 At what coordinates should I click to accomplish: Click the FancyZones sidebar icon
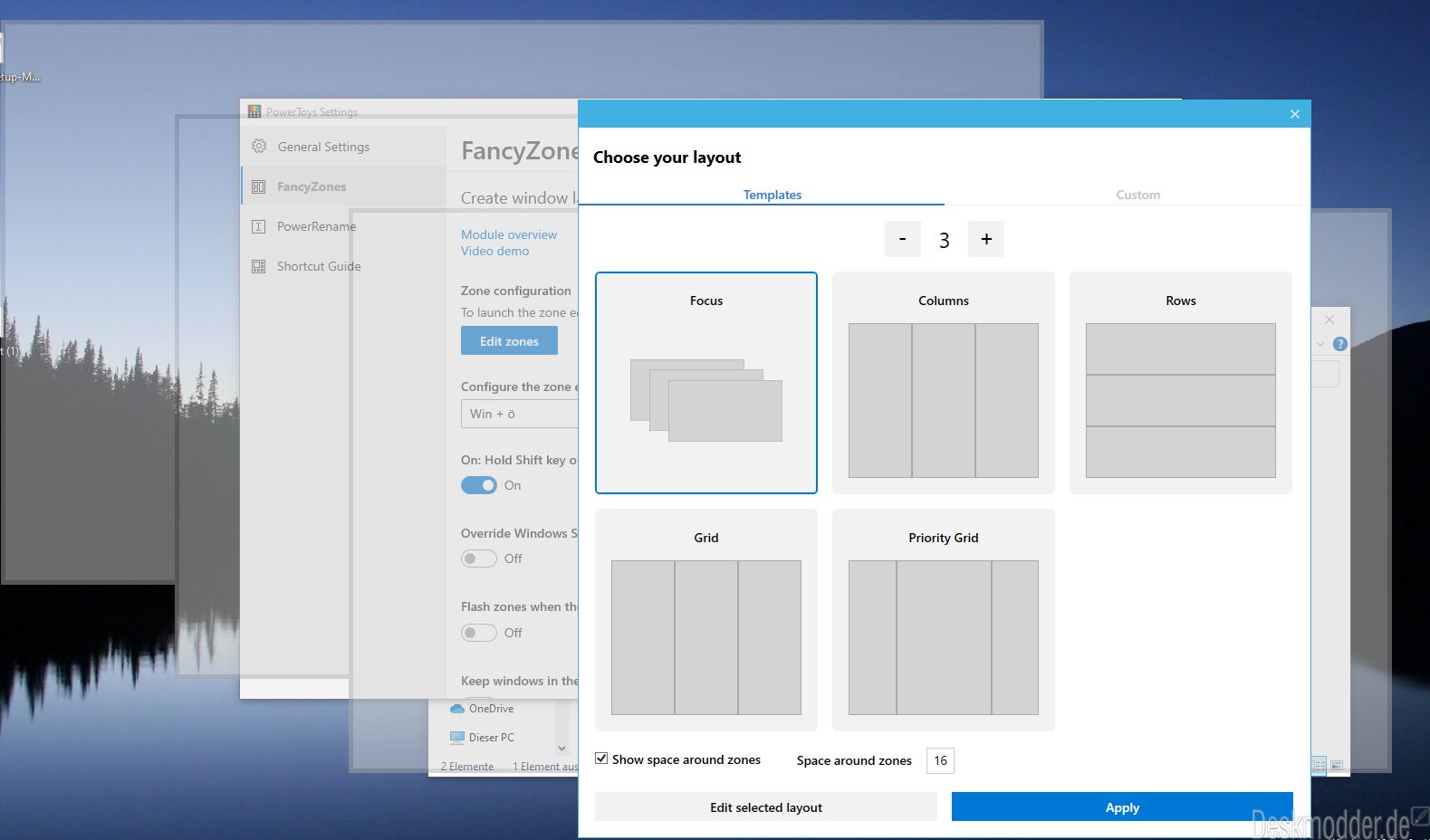click(258, 186)
